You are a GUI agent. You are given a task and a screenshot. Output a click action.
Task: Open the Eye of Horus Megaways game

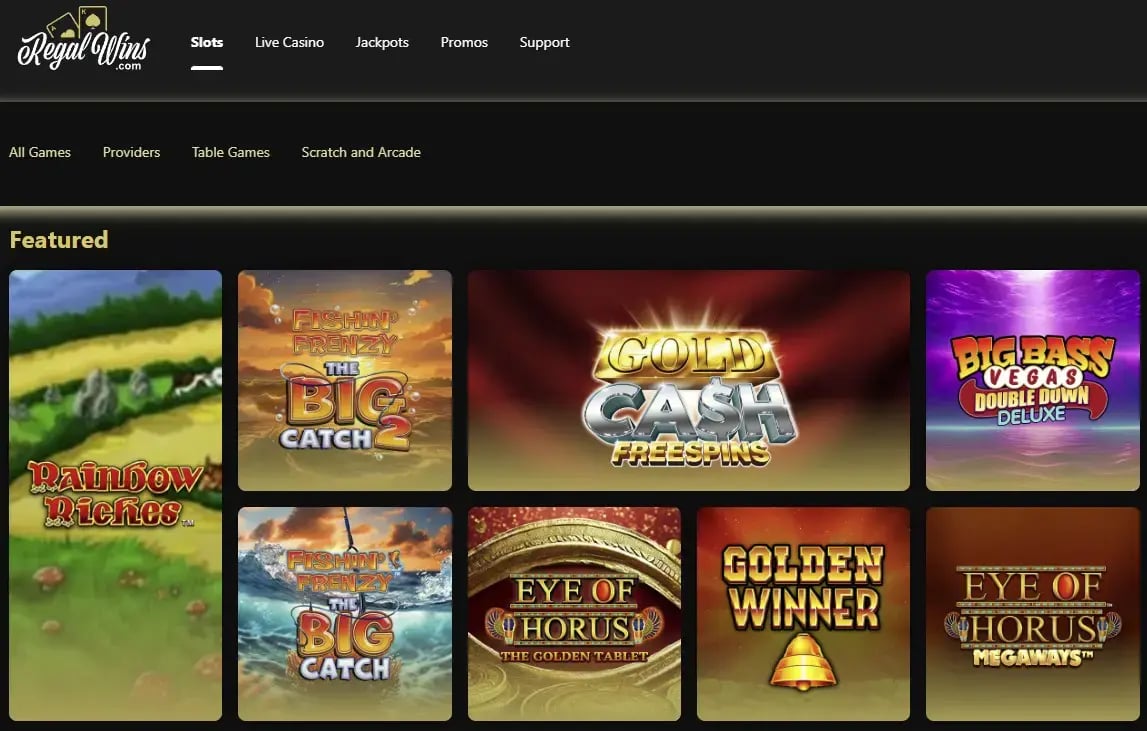click(1032, 614)
